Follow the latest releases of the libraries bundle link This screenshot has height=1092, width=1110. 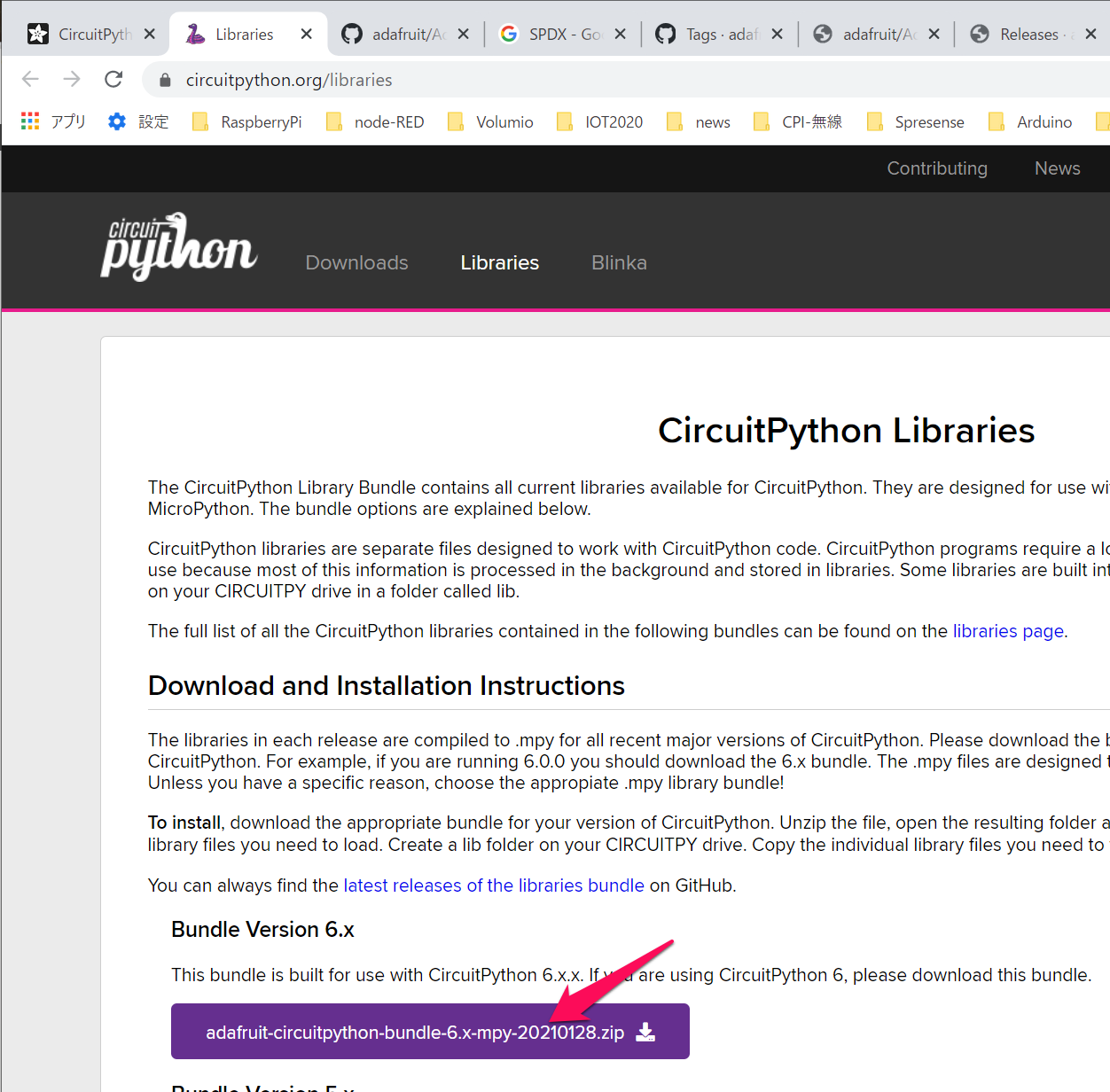tap(494, 885)
